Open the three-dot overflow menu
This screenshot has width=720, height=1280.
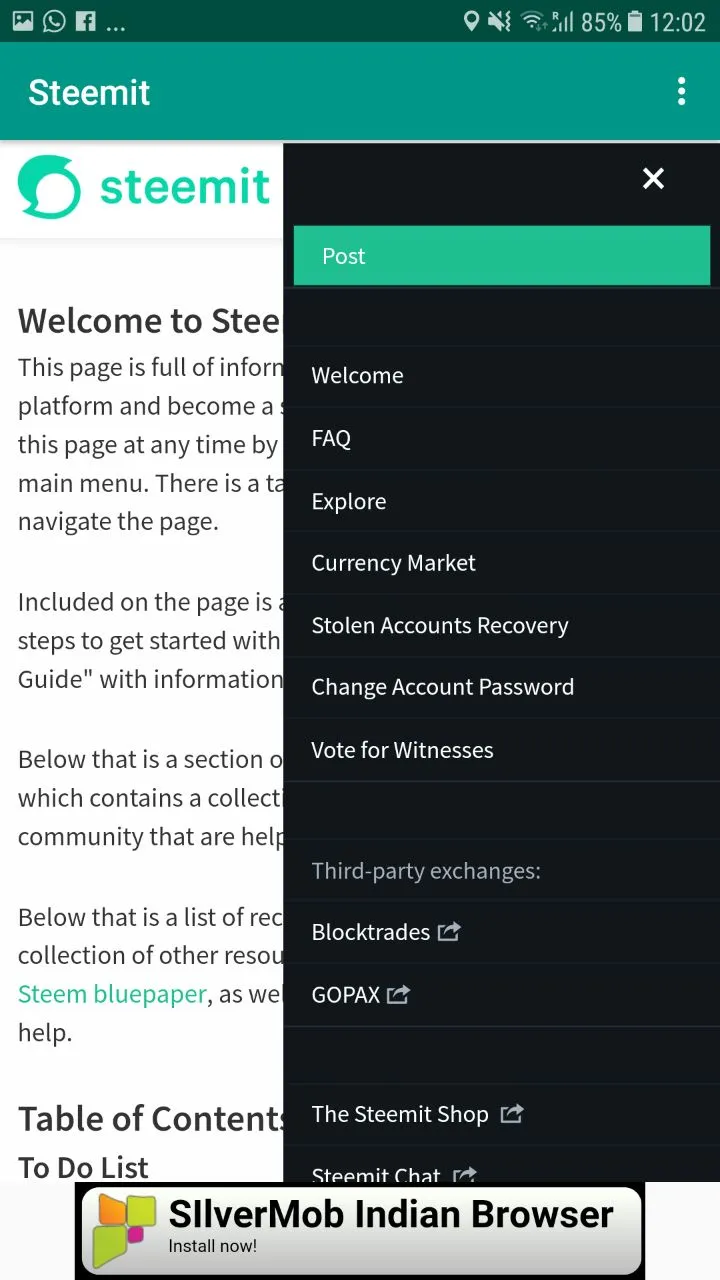681,92
